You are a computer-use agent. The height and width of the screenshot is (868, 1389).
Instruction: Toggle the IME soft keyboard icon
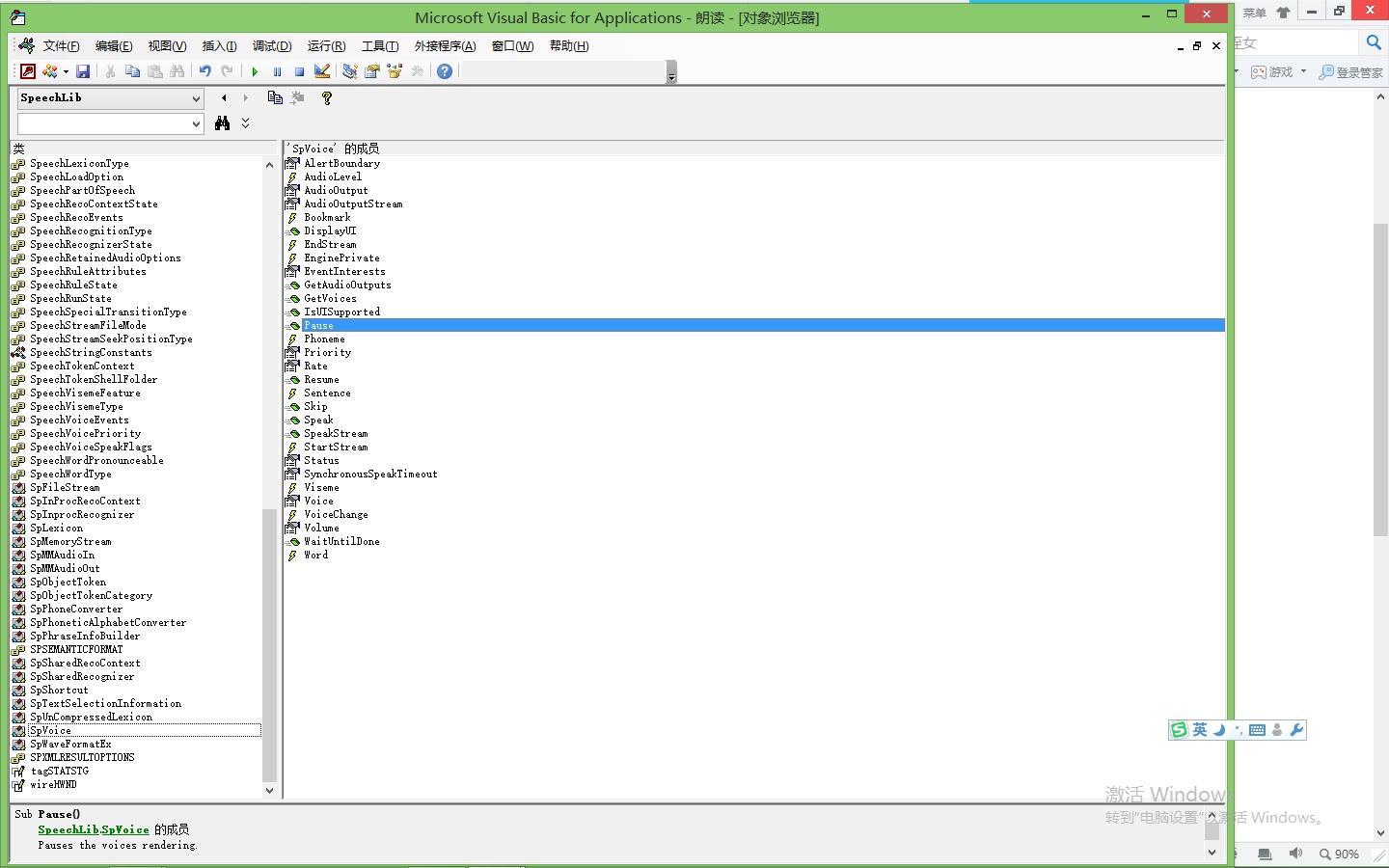[1257, 730]
